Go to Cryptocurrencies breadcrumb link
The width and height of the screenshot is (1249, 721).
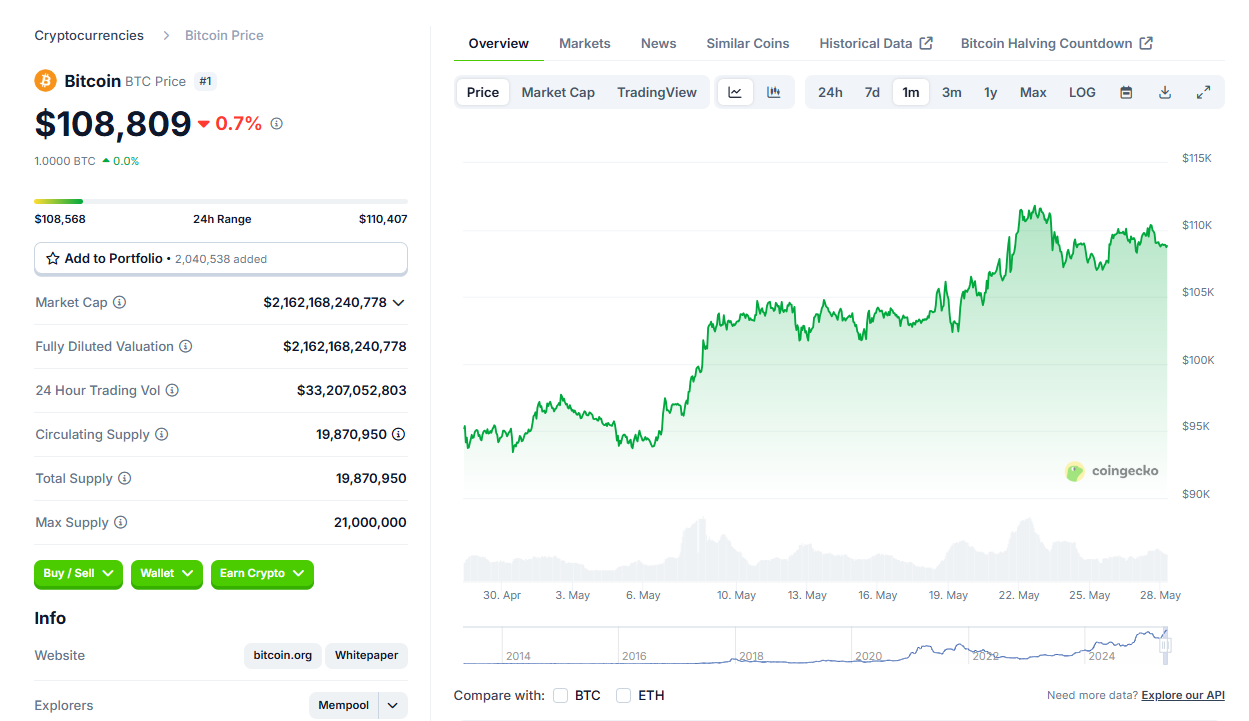89,35
